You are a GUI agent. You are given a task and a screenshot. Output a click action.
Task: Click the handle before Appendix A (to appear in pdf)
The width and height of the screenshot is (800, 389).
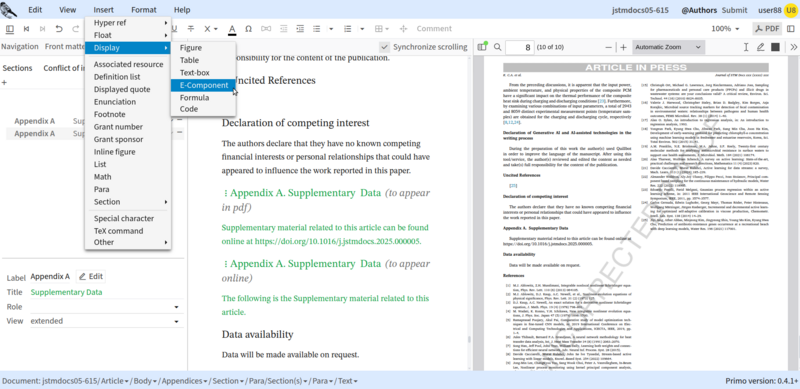tap(226, 193)
